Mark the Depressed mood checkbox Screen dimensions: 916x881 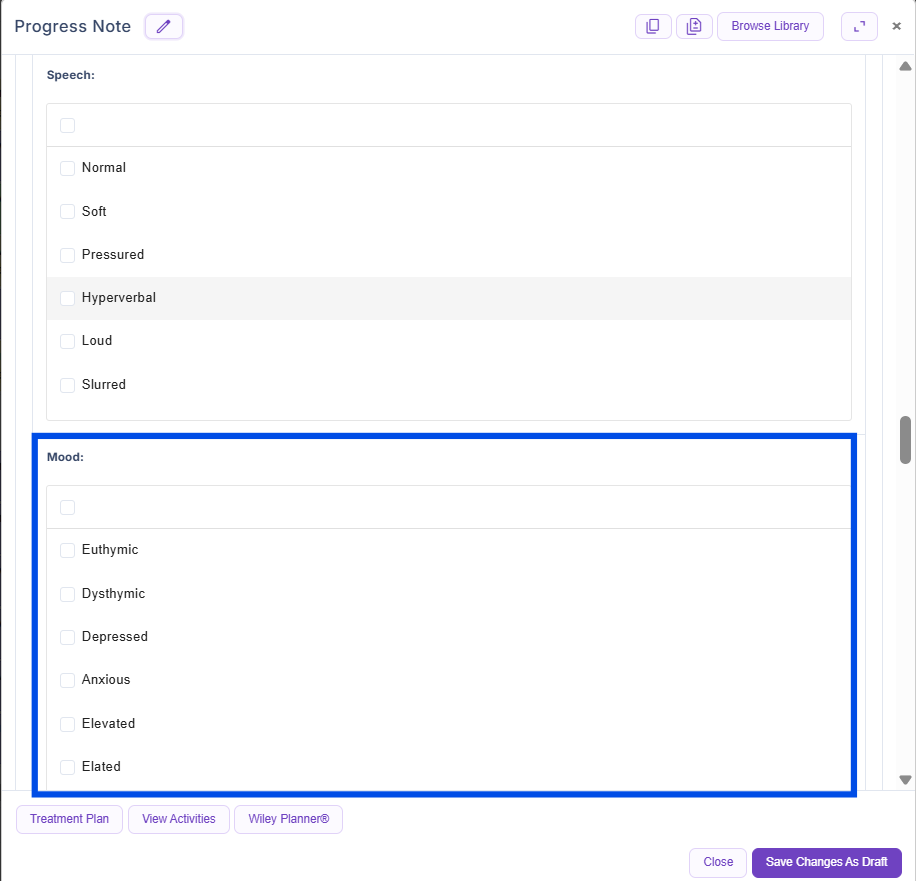click(x=68, y=637)
